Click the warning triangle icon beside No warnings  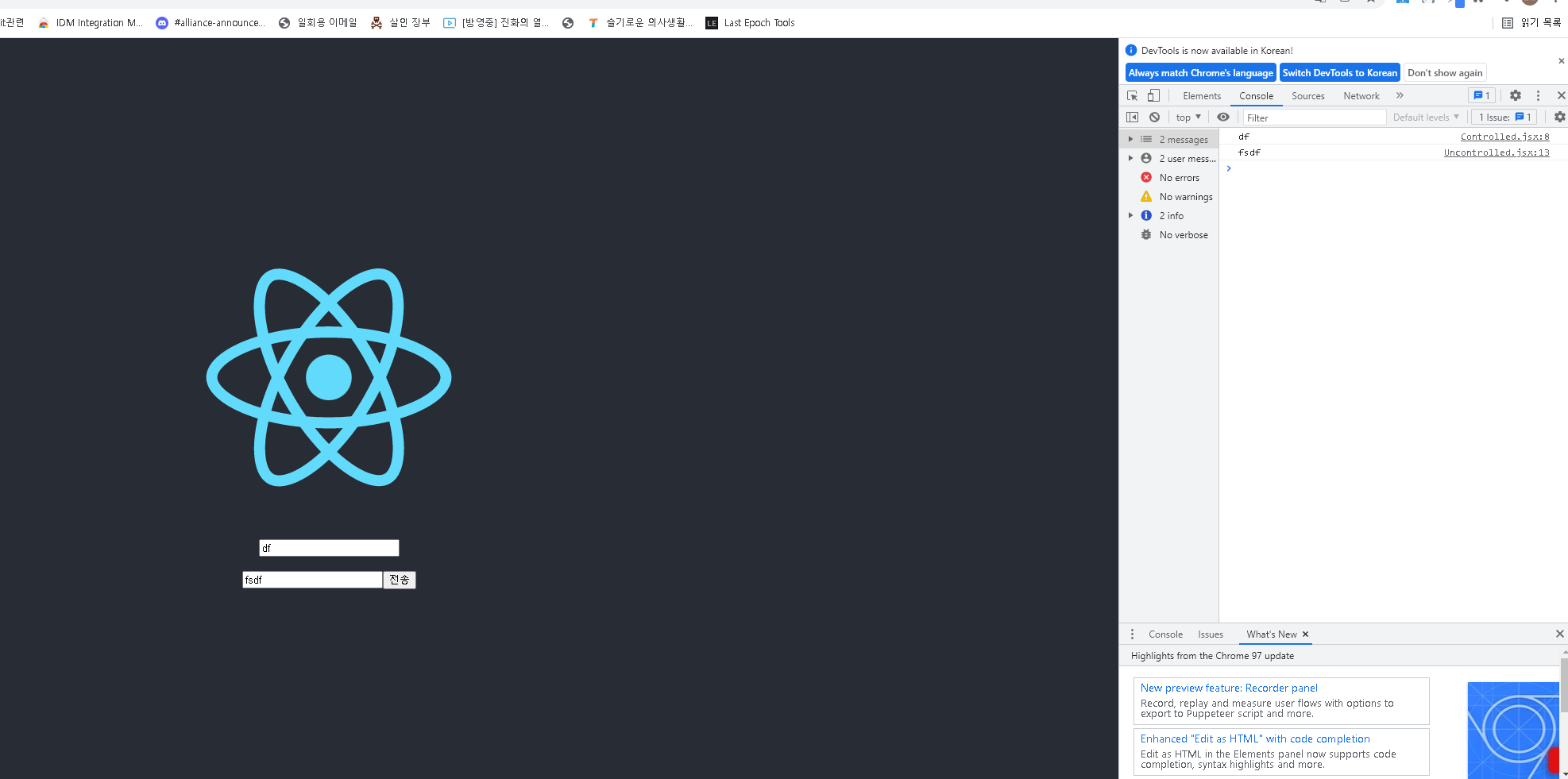click(x=1146, y=196)
